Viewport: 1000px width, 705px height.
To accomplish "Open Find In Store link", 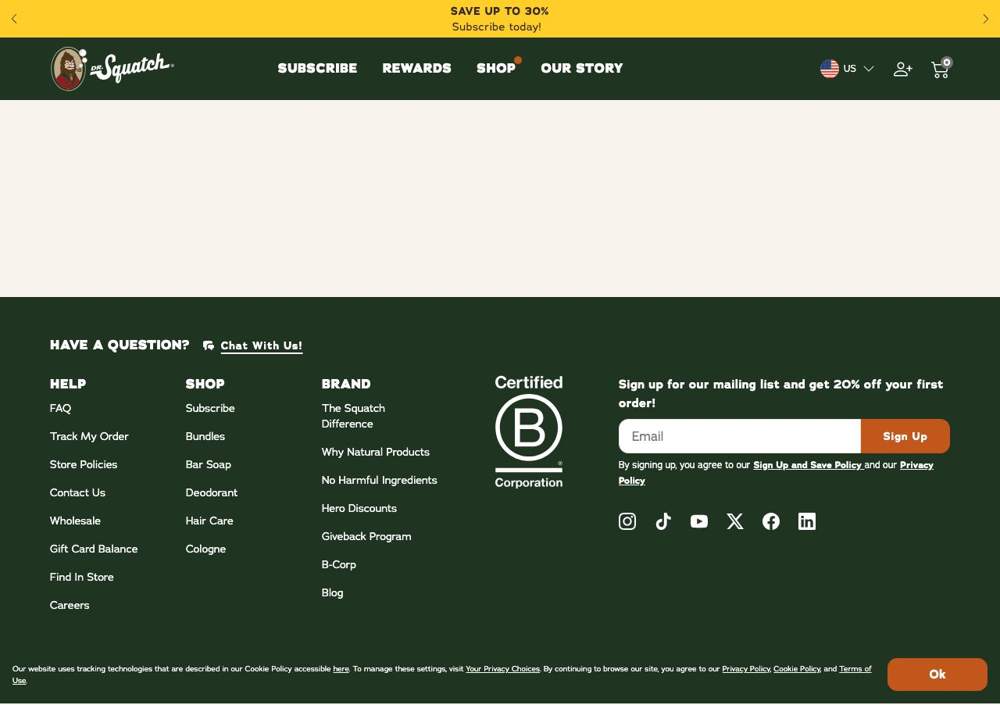I will tap(82, 577).
